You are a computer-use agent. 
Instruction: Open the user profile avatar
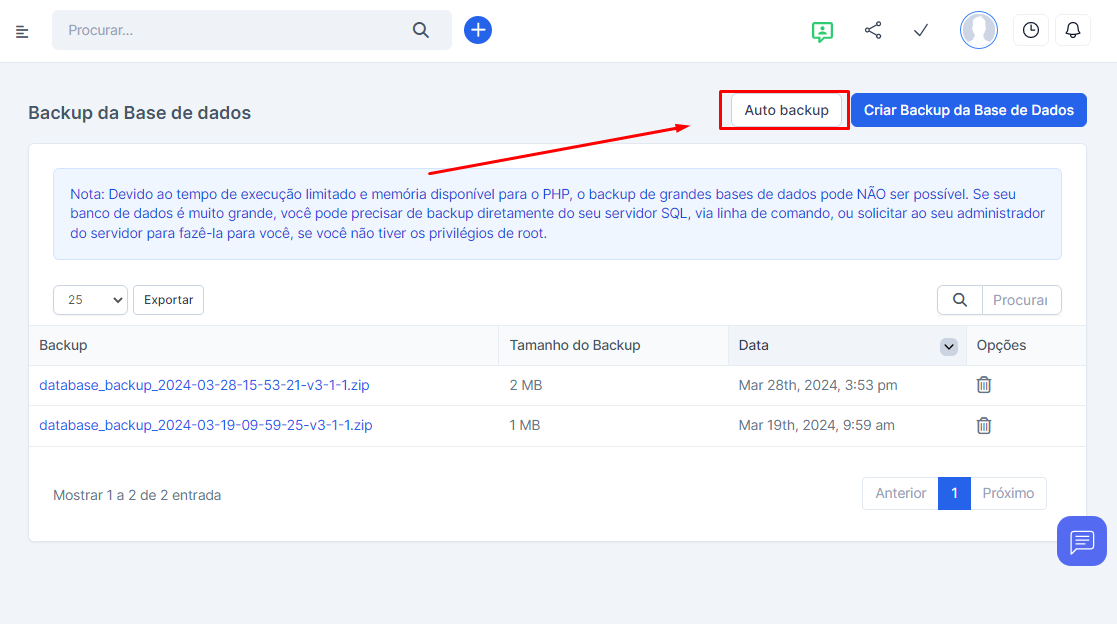[978, 30]
